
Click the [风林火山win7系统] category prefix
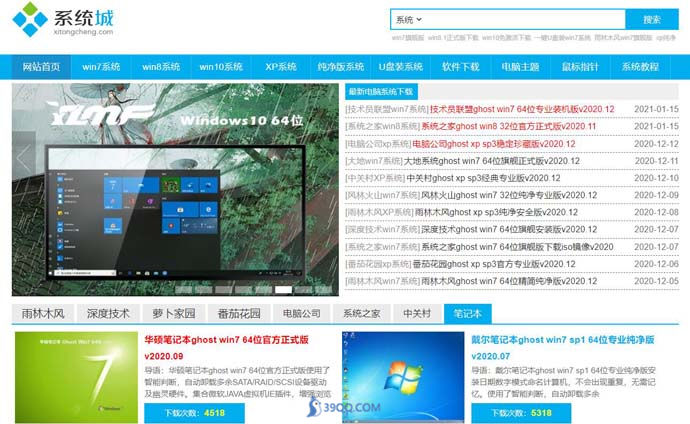pyautogui.click(x=383, y=195)
